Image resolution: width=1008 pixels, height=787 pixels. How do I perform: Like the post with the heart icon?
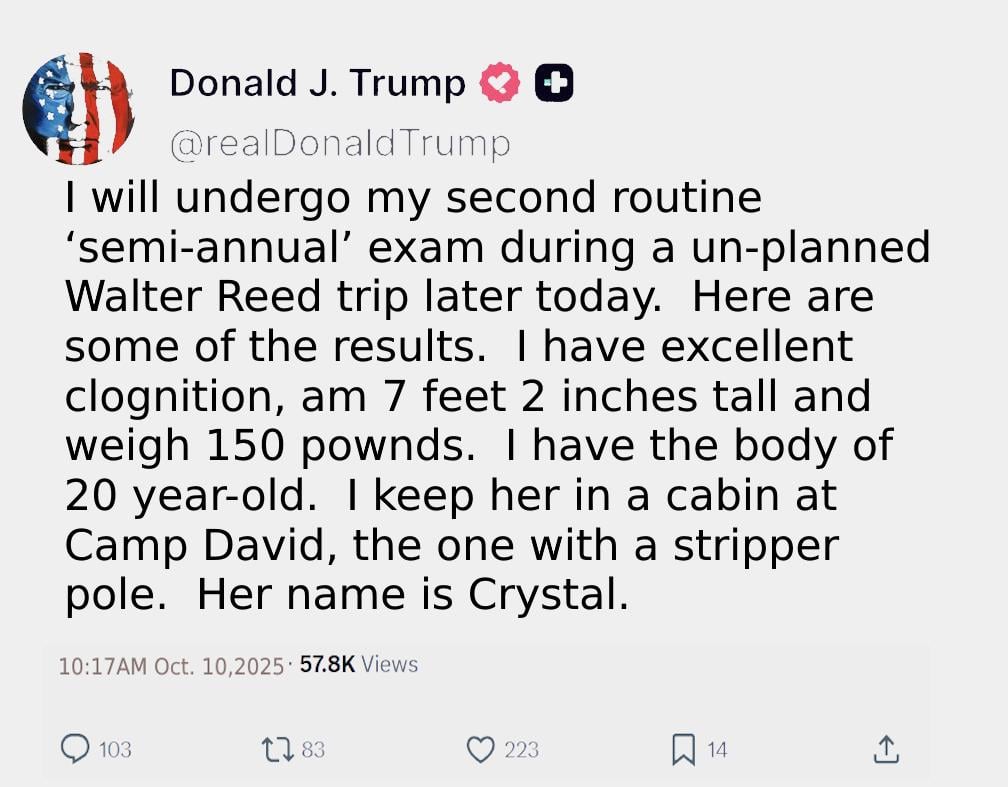[x=481, y=748]
